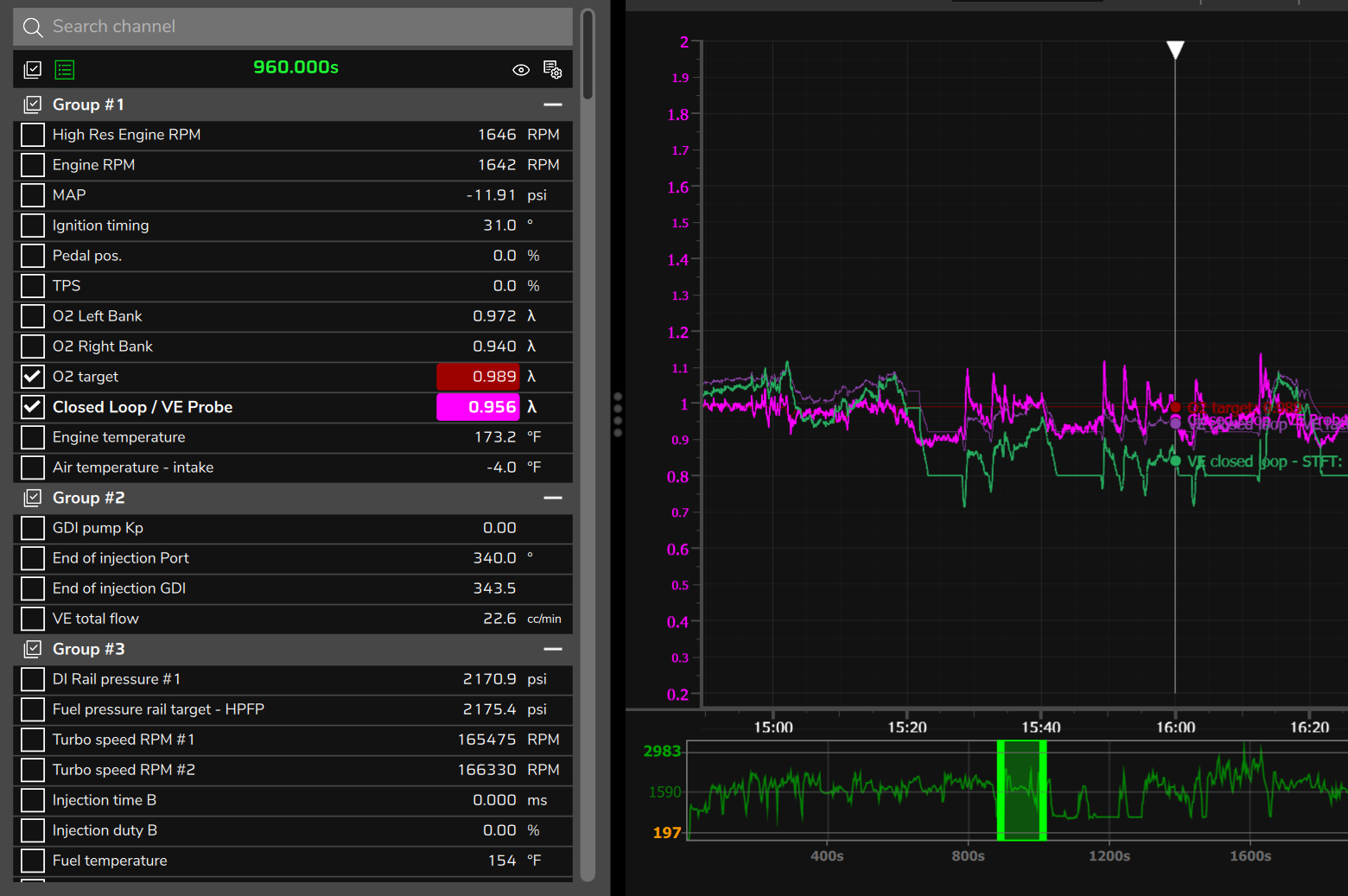Open the channel list settings gear icon
Image resolution: width=1348 pixels, height=896 pixels.
pyautogui.click(x=552, y=69)
